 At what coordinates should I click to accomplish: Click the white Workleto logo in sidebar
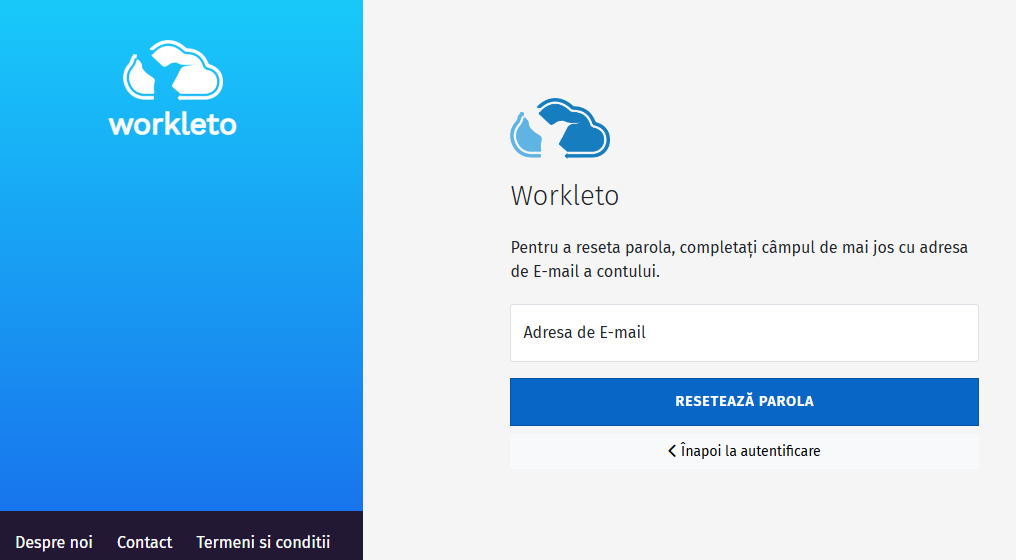click(x=173, y=88)
